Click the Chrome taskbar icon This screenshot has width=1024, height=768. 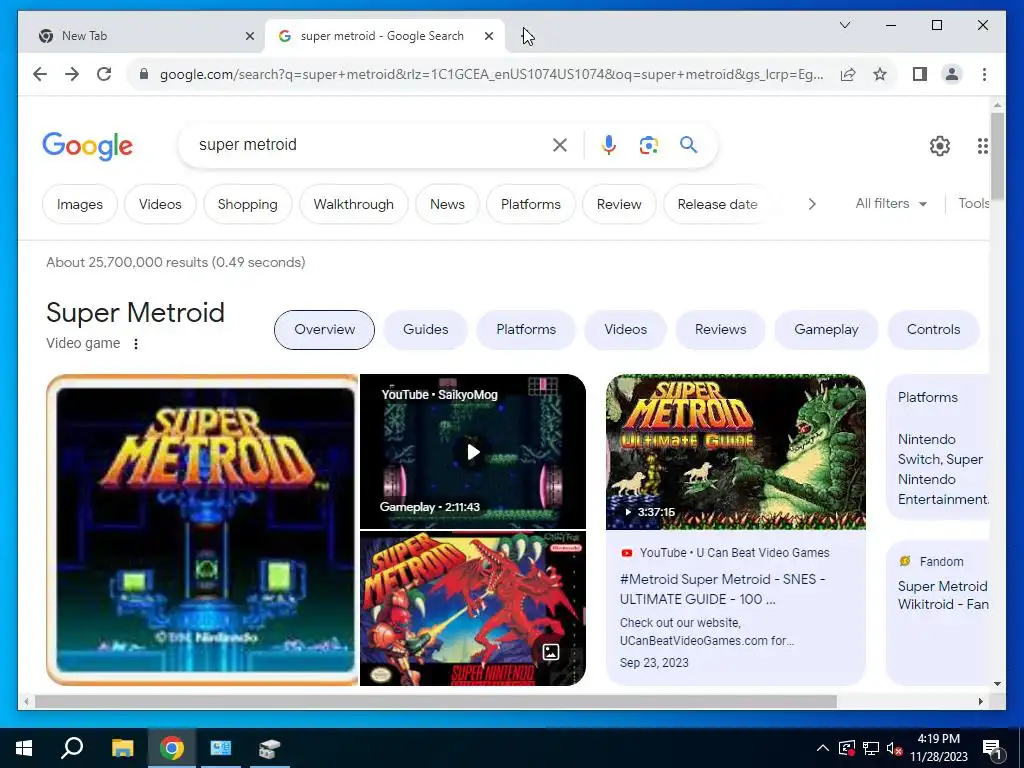click(x=171, y=748)
